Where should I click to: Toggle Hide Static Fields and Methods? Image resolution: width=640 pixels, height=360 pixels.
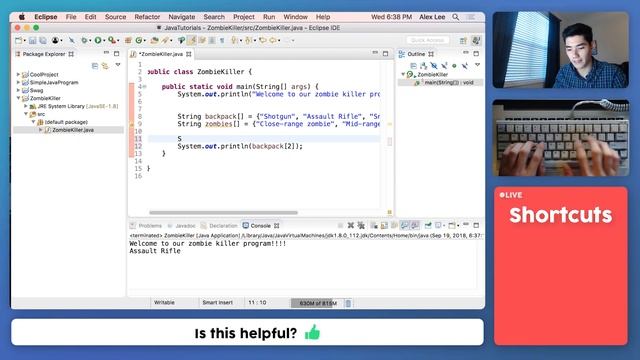pyautogui.click(x=444, y=66)
